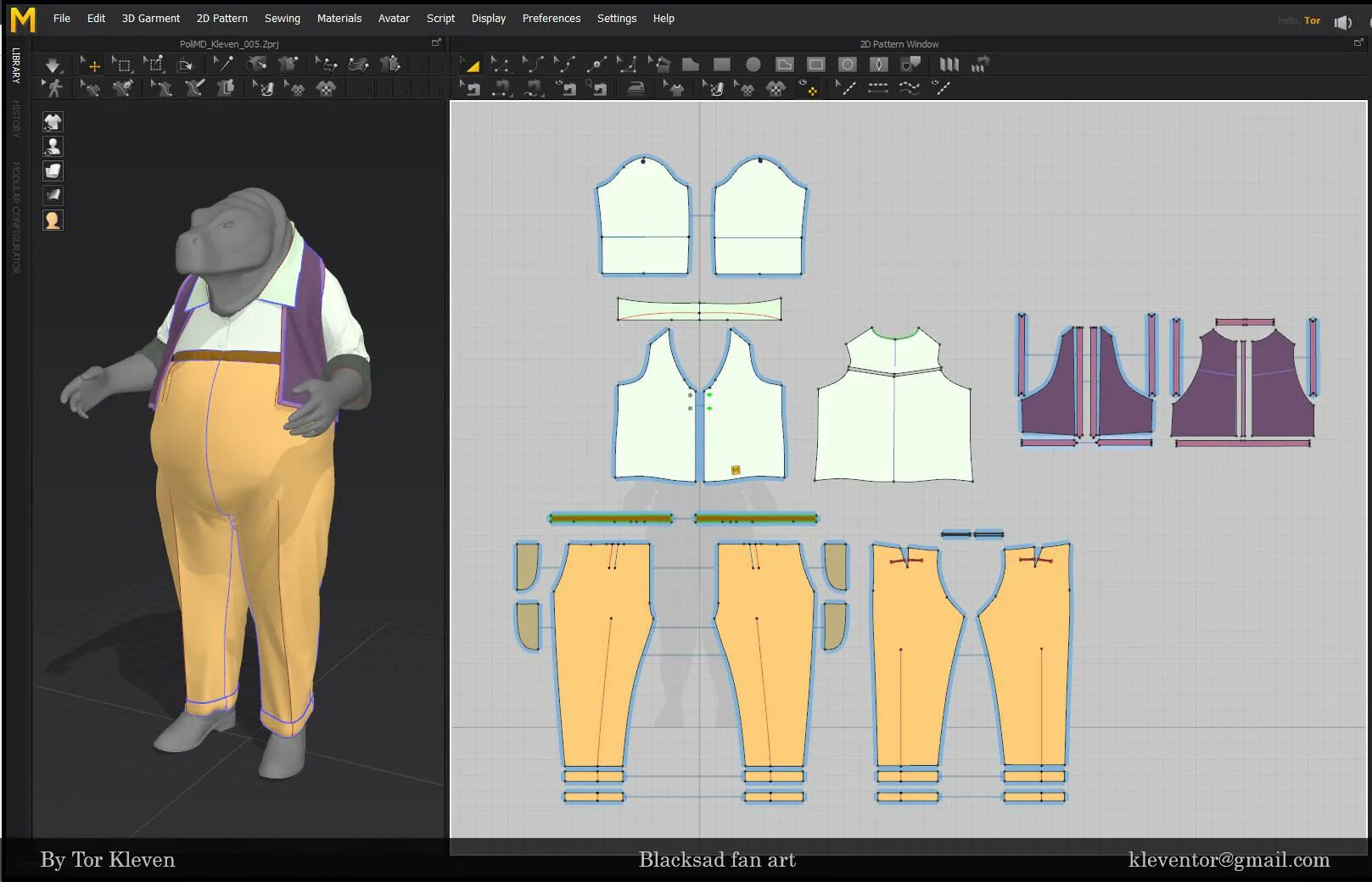Click the Simulate down-arrow icon
The image size is (1372, 882).
(53, 65)
